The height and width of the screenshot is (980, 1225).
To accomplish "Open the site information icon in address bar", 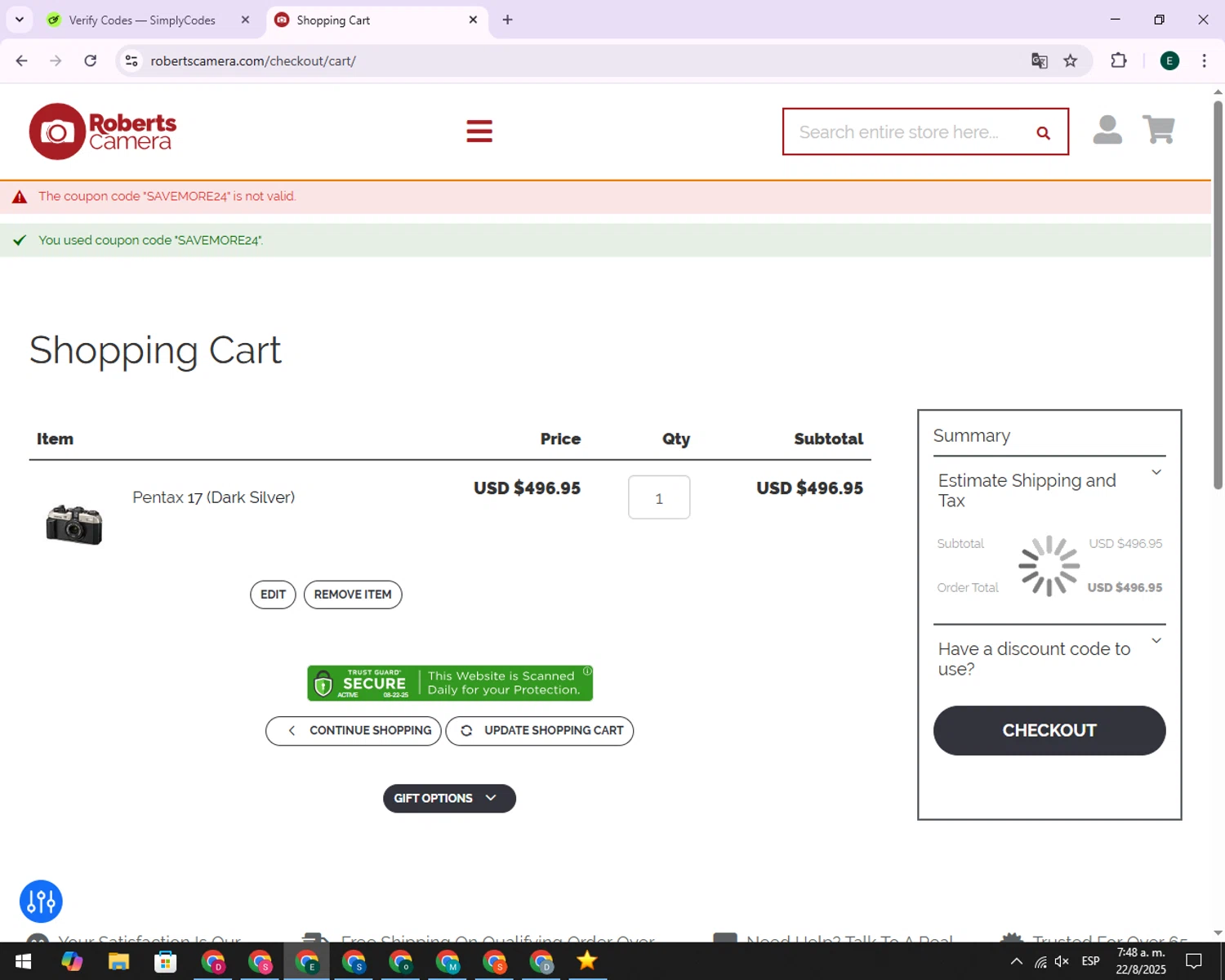I will [x=131, y=60].
